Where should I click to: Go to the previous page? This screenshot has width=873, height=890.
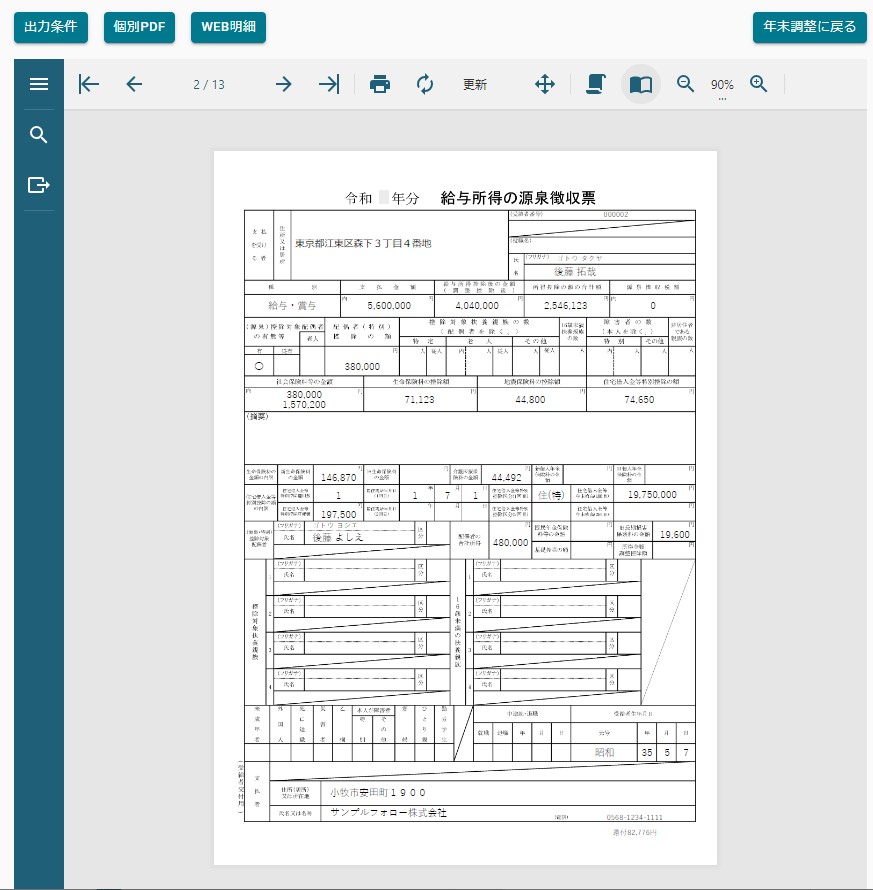click(x=134, y=84)
